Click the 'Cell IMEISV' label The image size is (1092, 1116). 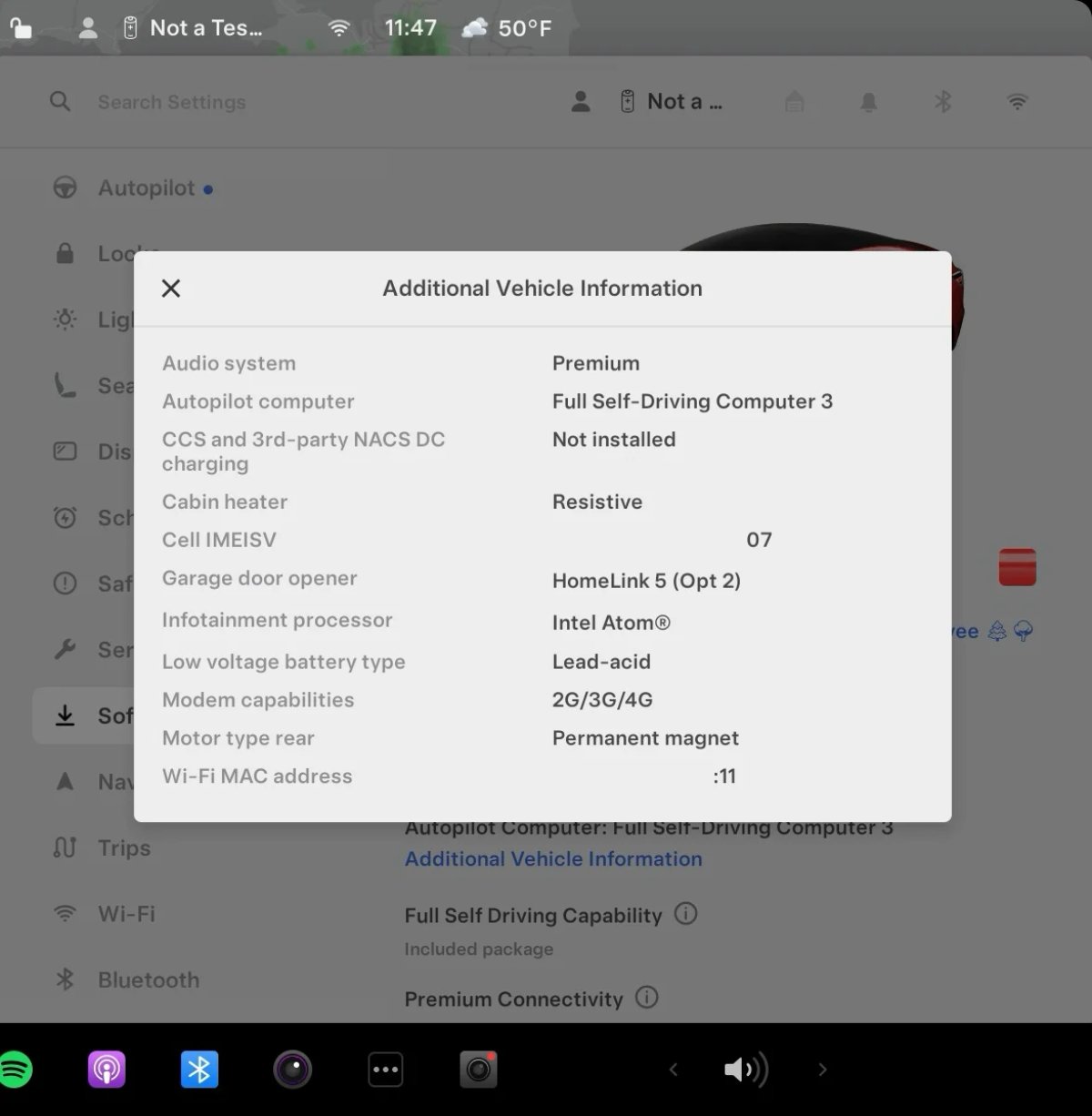pos(219,540)
